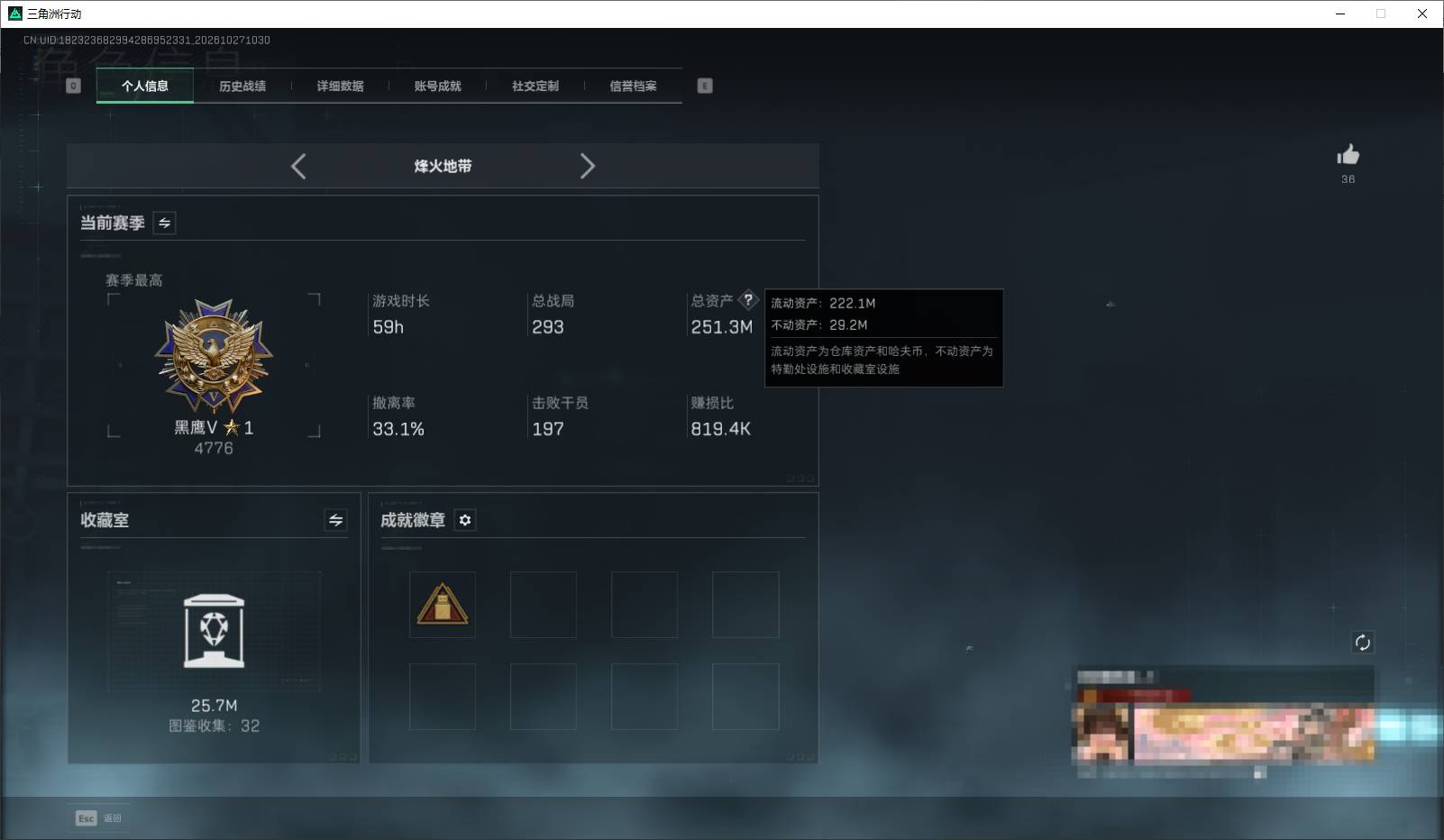Minimize the 三角洲行动 window
Screen dimensions: 1444x840
click(1340, 14)
